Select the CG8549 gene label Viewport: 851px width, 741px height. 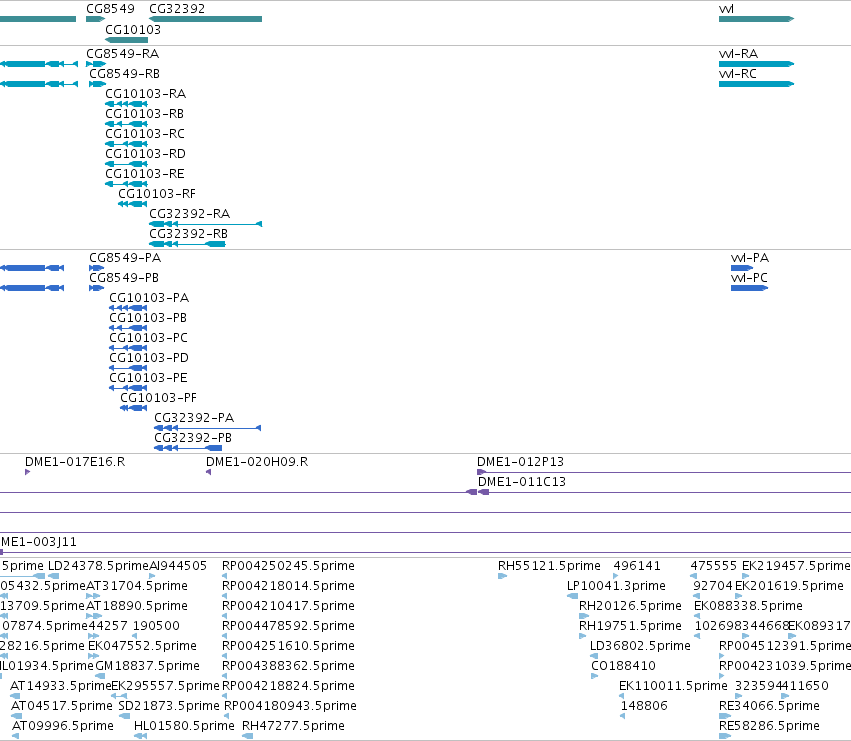[110, 9]
